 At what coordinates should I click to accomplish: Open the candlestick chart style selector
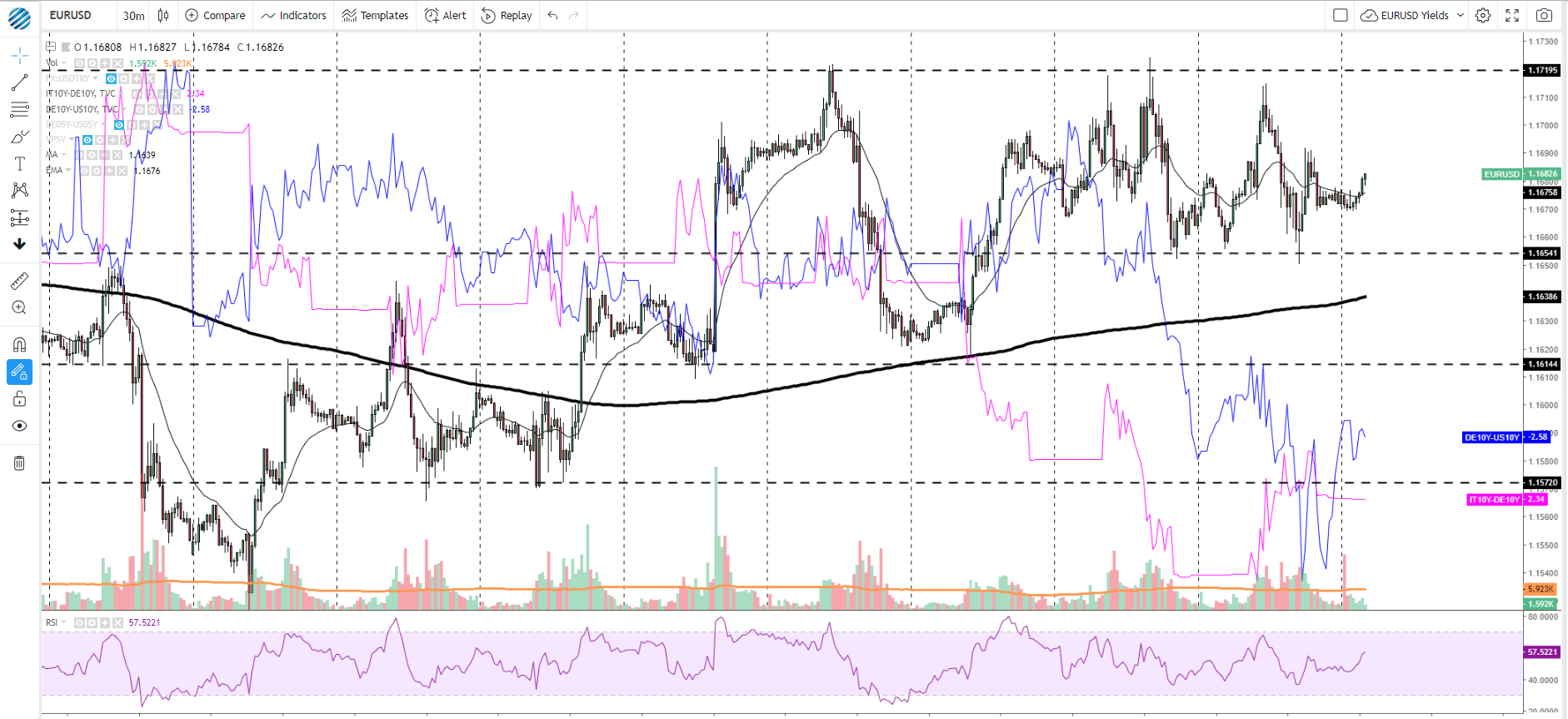coord(163,15)
